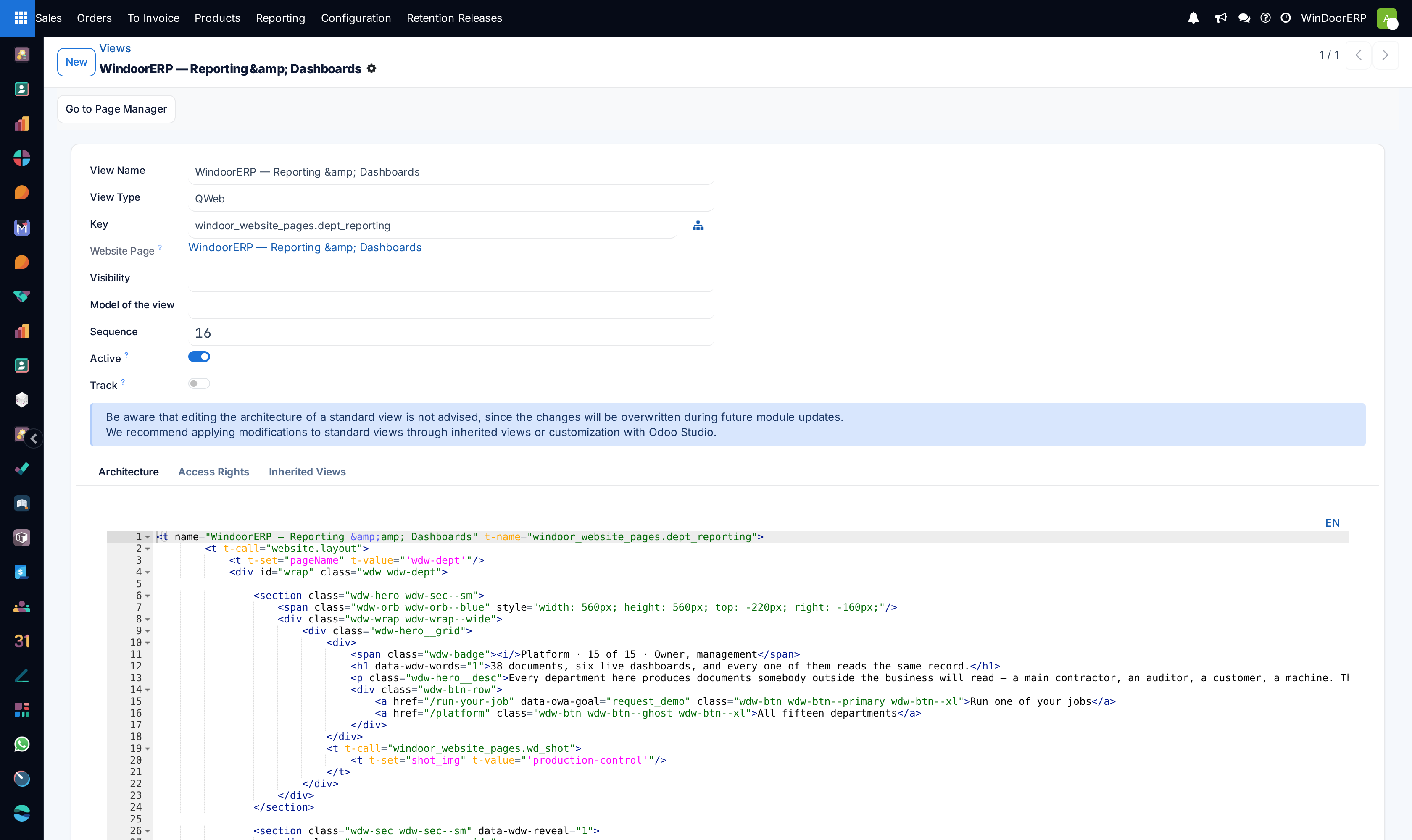The image size is (1412, 840).
Task: Open the dollar invoice app icon
Action: tap(21, 572)
